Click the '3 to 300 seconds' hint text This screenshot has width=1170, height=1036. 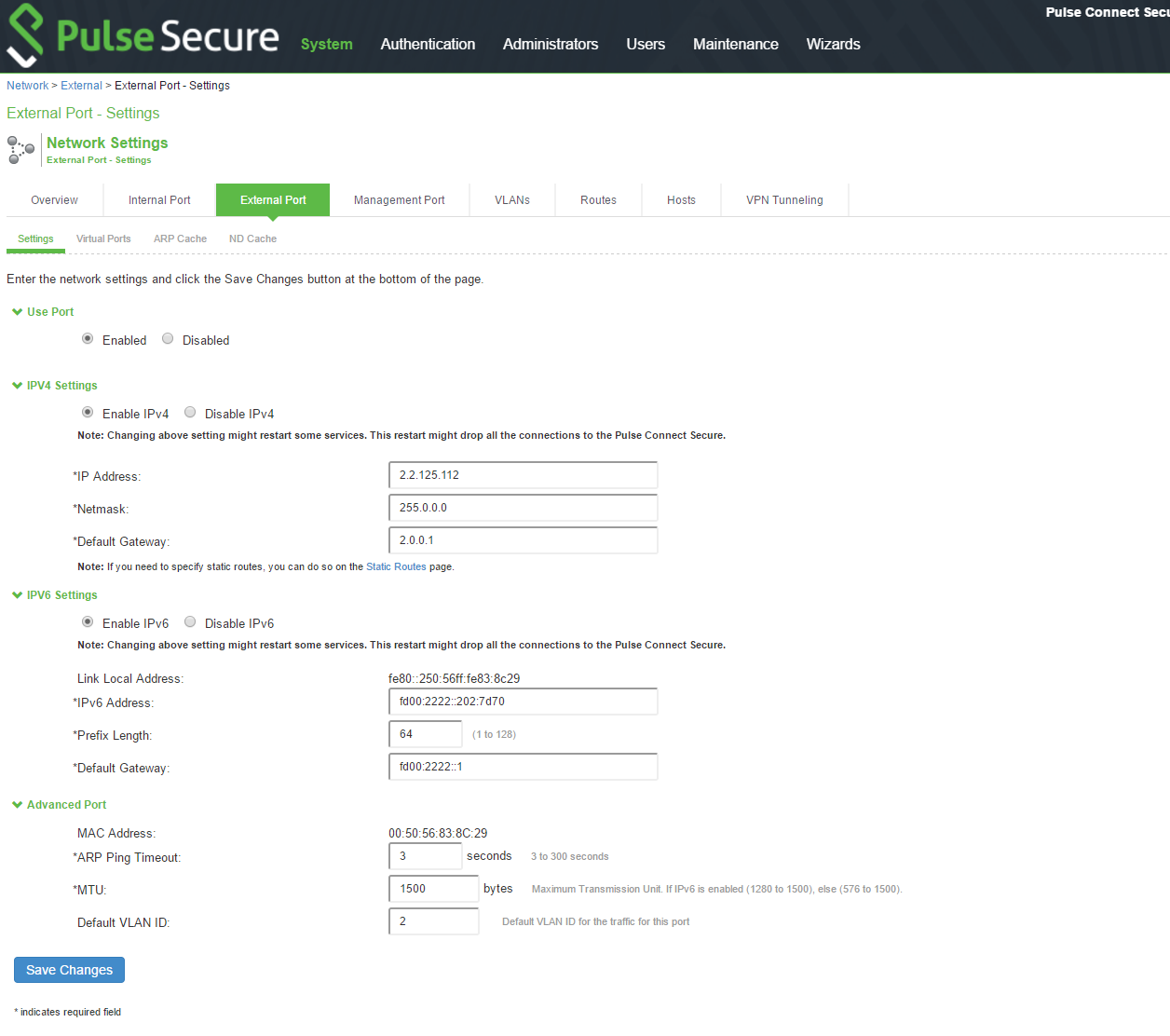pyautogui.click(x=570, y=857)
